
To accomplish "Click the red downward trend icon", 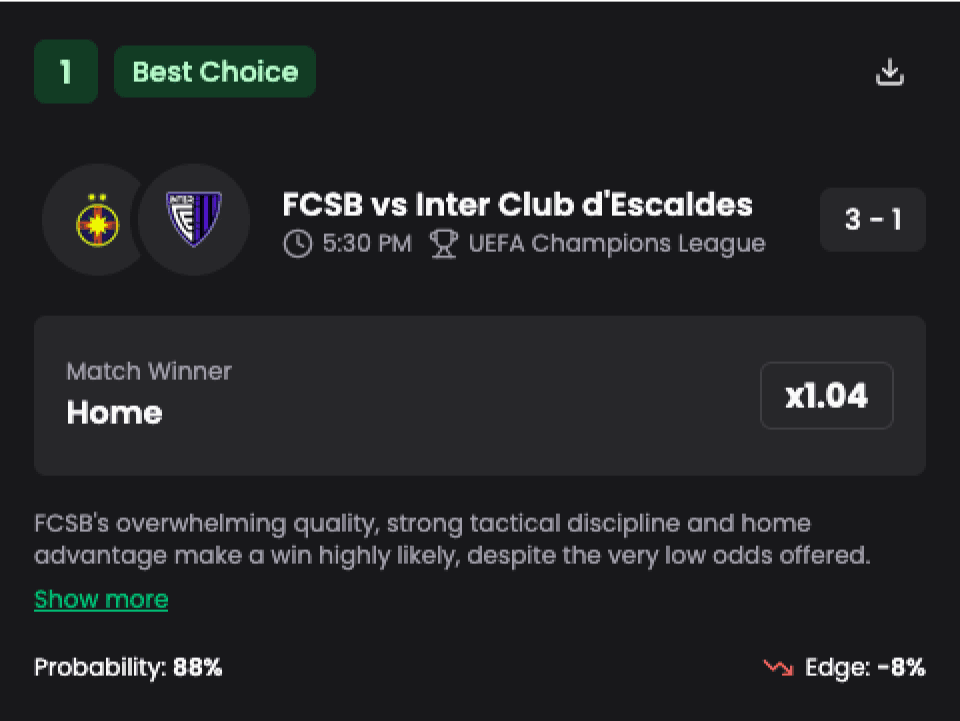I will (777, 667).
